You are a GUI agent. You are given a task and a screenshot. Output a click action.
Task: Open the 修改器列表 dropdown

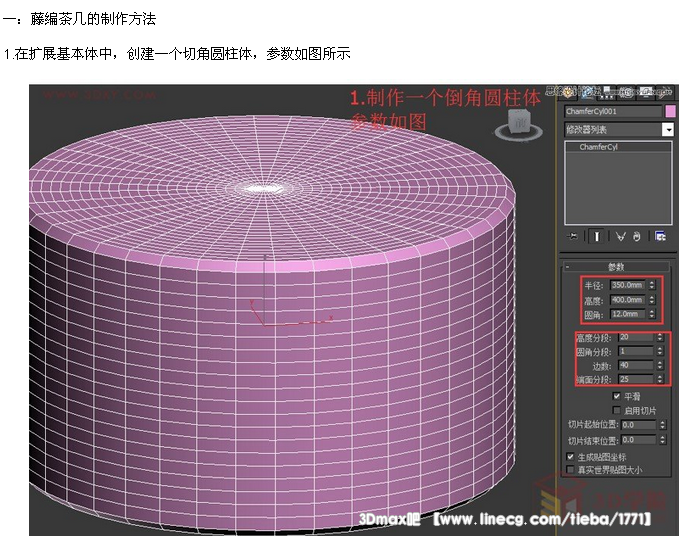[x=667, y=129]
